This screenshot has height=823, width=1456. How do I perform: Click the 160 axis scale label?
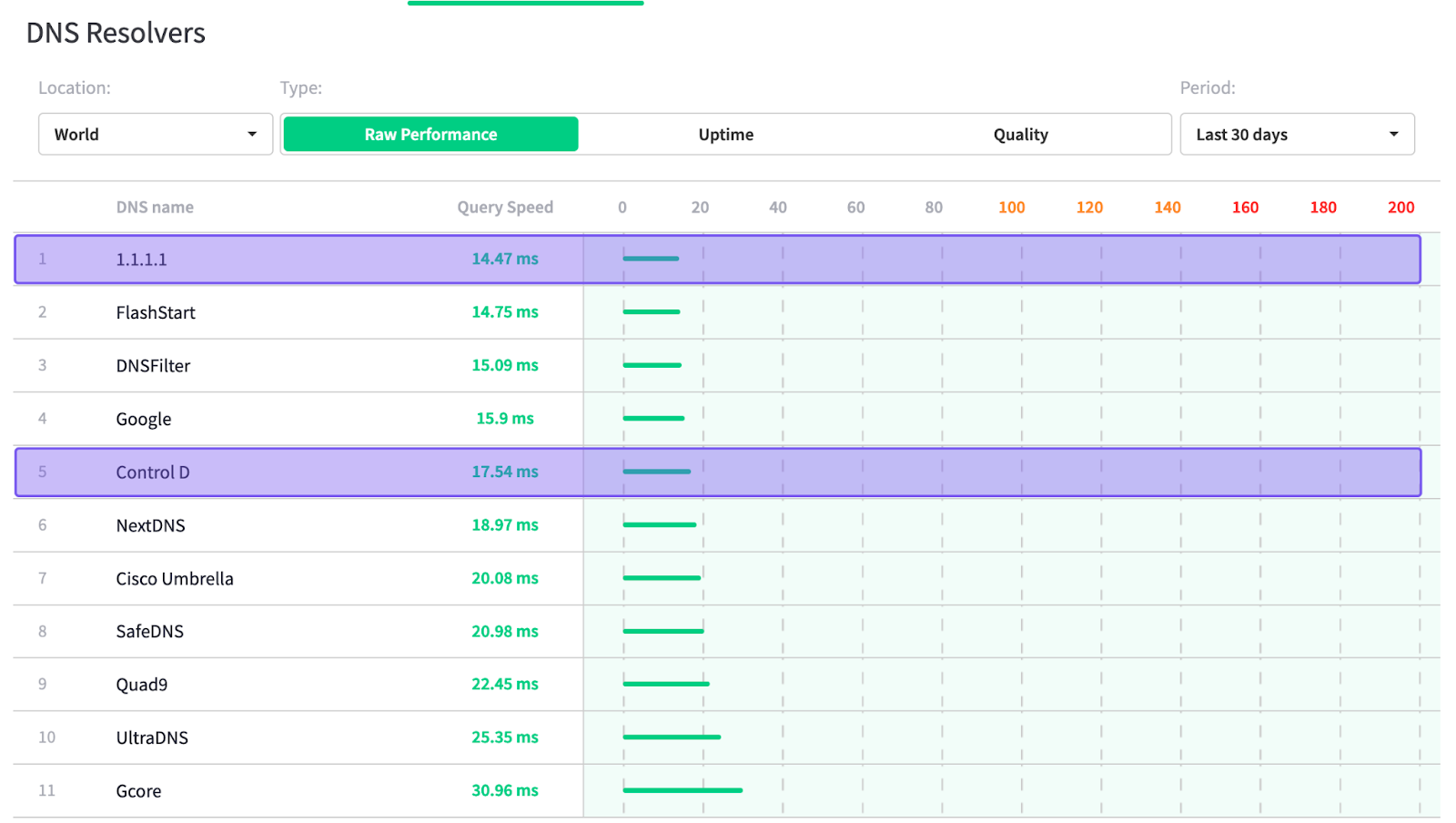coord(1246,207)
